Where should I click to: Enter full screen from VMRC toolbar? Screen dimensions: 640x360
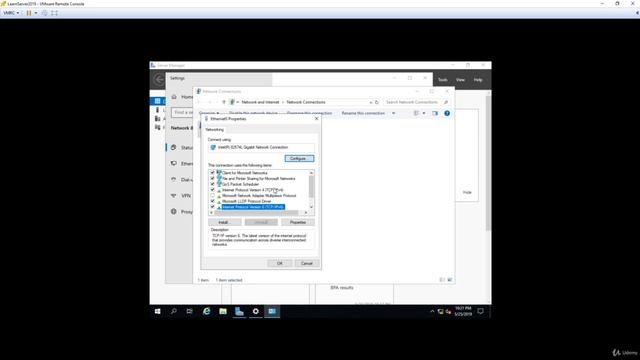pos(54,13)
